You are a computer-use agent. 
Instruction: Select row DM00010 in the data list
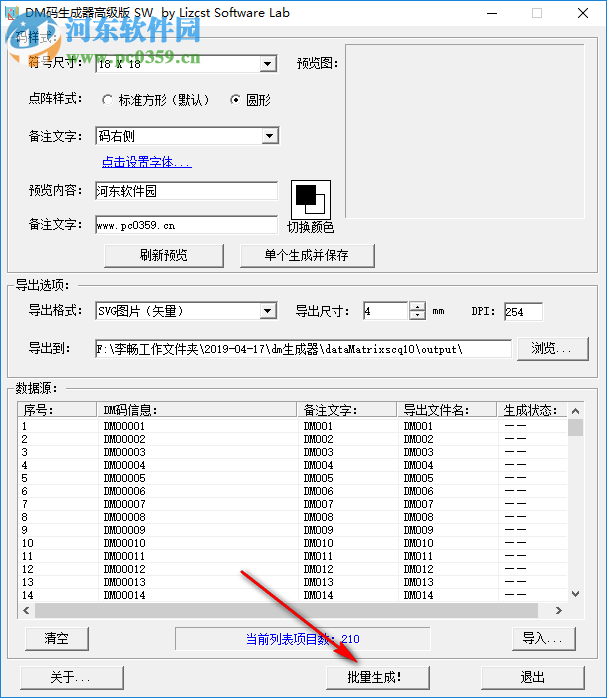(x=293, y=543)
